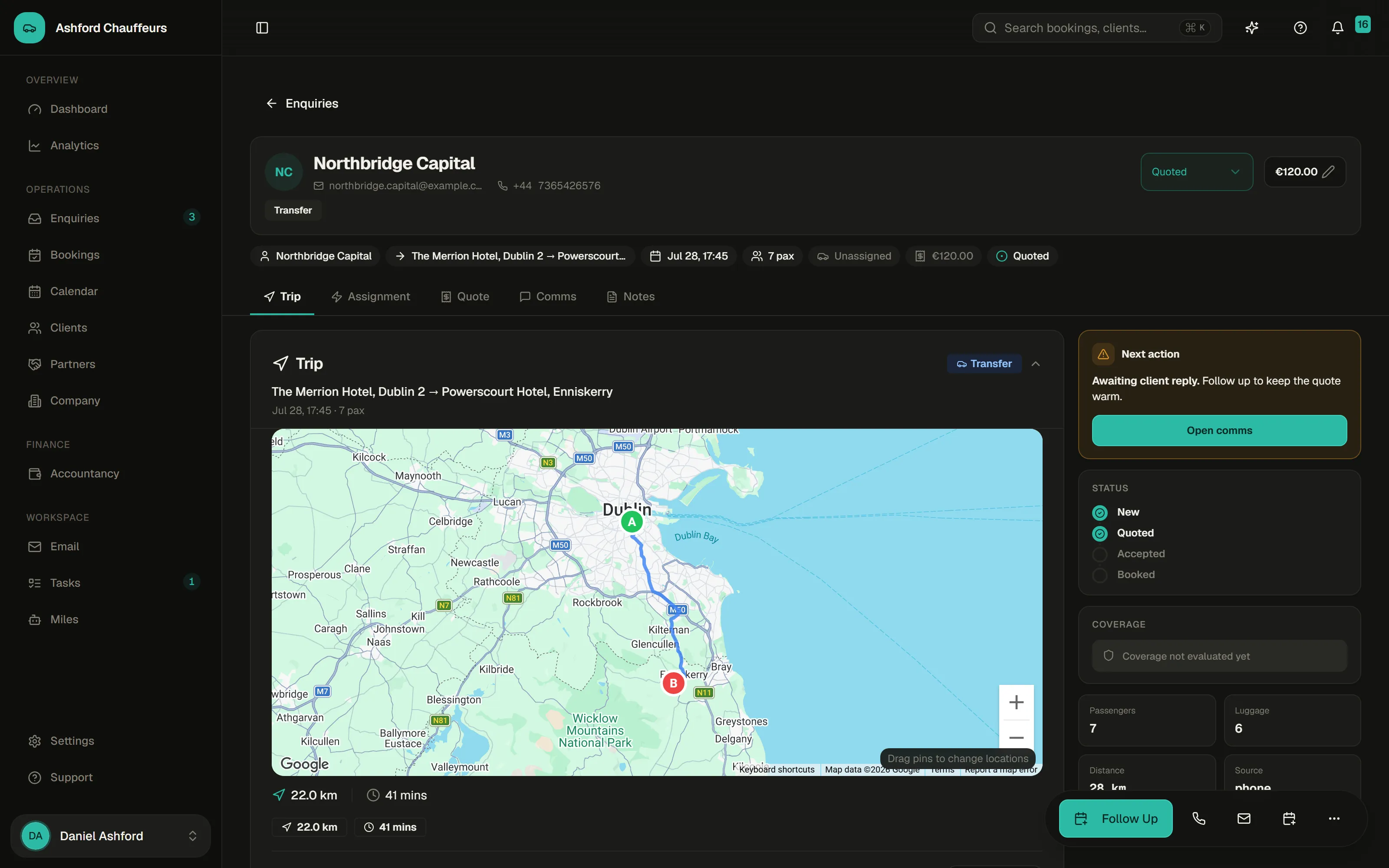The image size is (1389, 868).
Task: Click the Follow Up button
Action: tap(1115, 818)
